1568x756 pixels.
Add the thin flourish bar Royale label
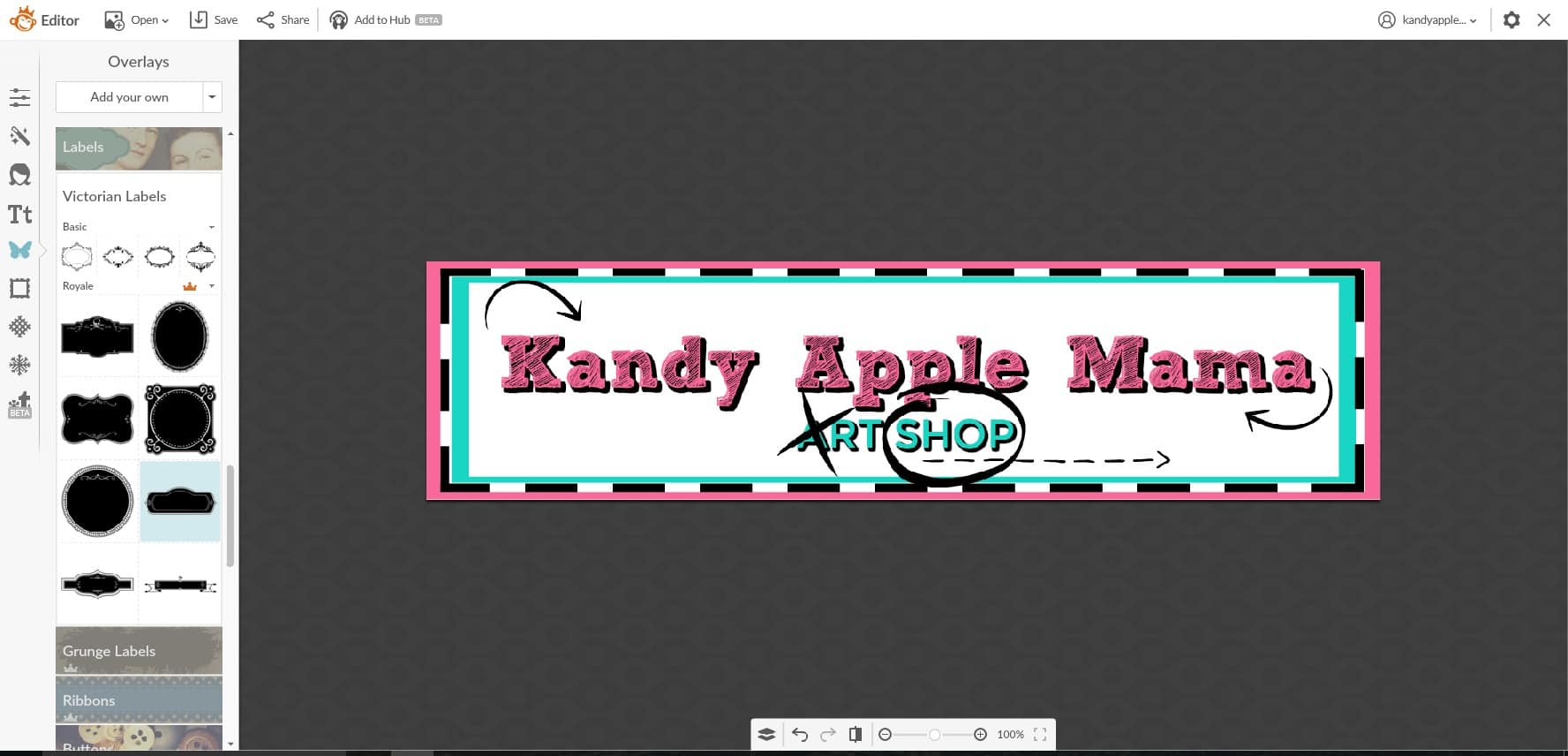[x=180, y=585]
